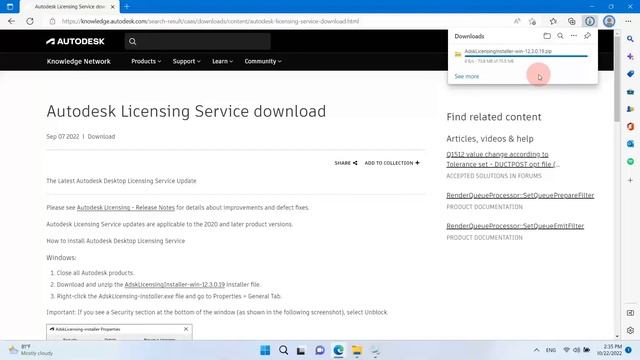
Task: Open Office icon in Edge sidebar
Action: click(x=630, y=127)
